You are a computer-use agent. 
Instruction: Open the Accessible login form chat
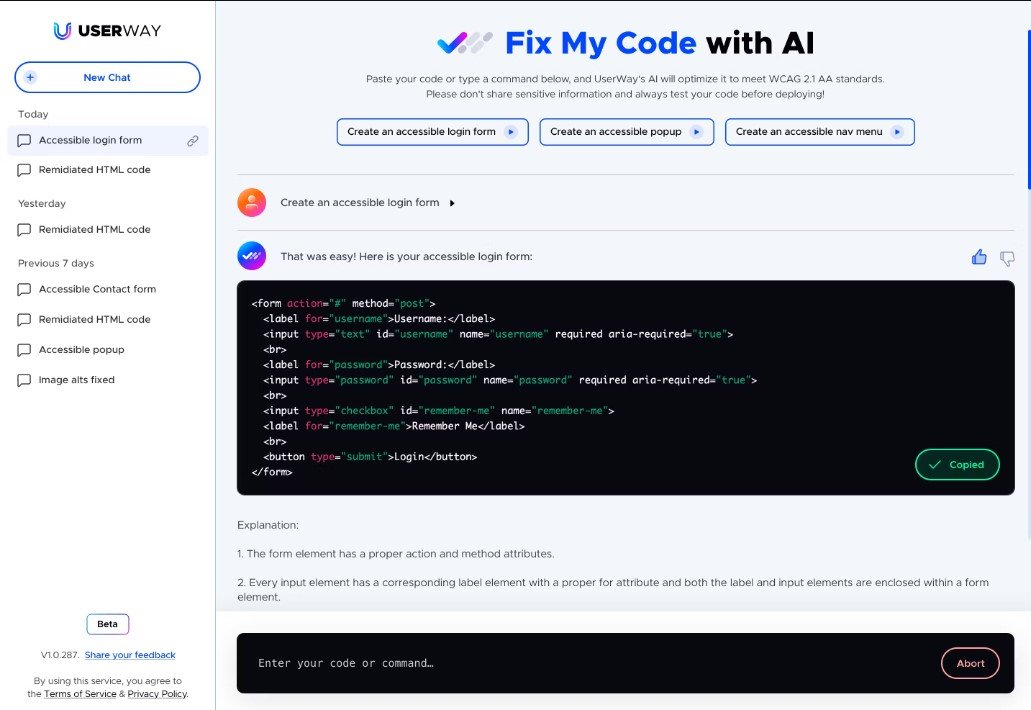click(x=108, y=141)
